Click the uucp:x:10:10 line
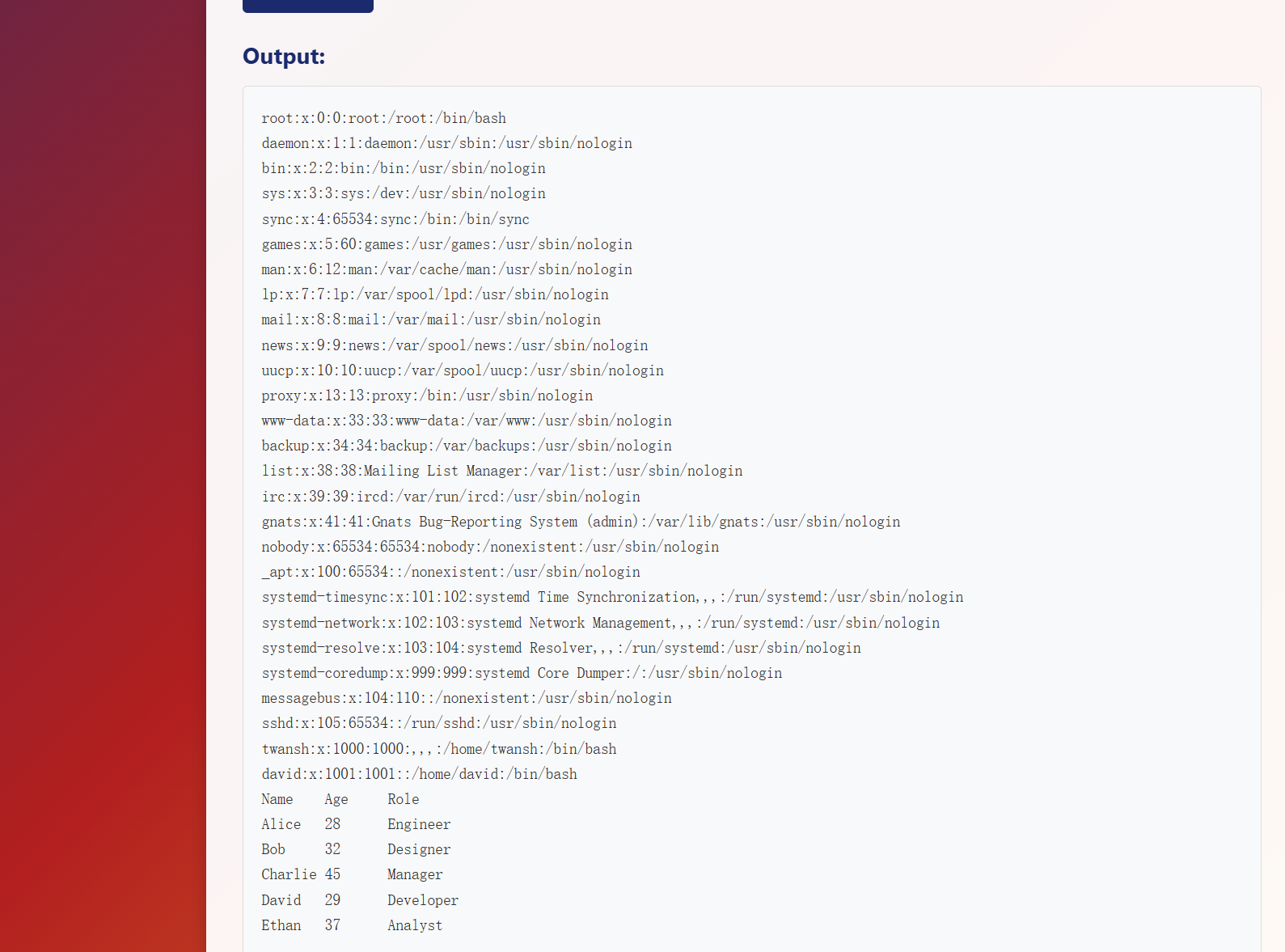 click(463, 370)
